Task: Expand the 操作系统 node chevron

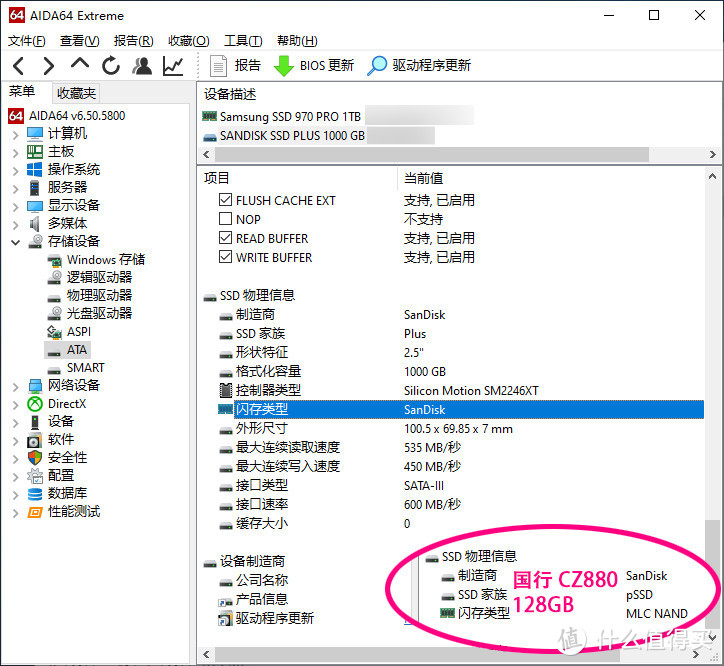Action: (x=16, y=171)
